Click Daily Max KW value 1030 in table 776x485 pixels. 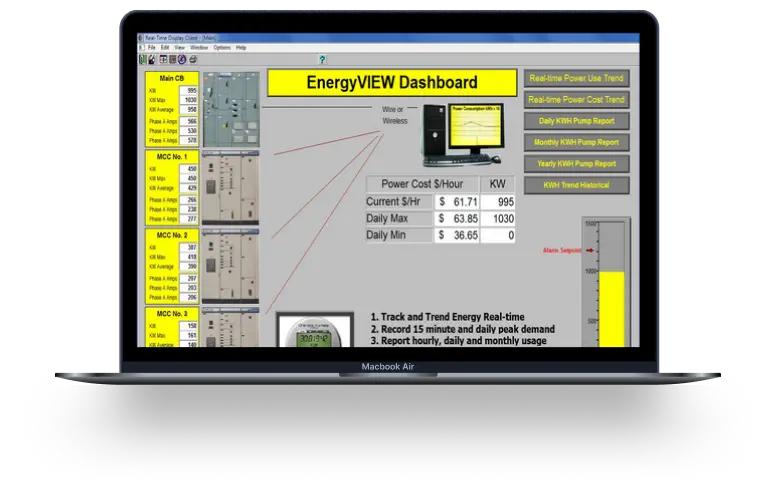498,219
